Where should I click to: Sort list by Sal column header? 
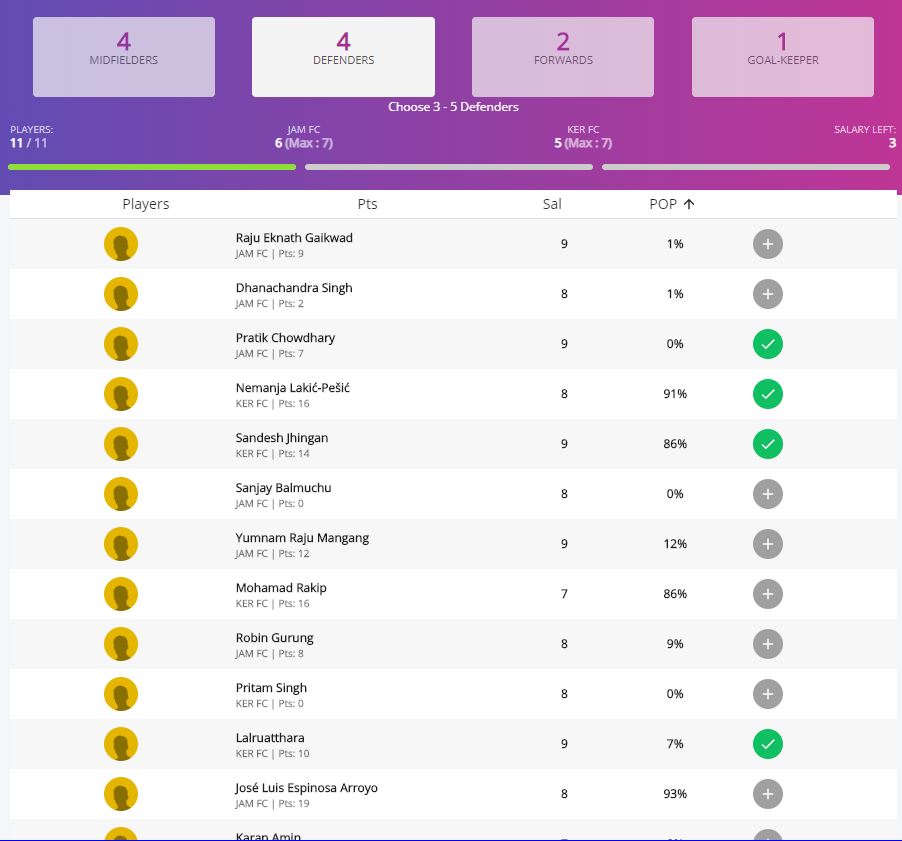(552, 204)
